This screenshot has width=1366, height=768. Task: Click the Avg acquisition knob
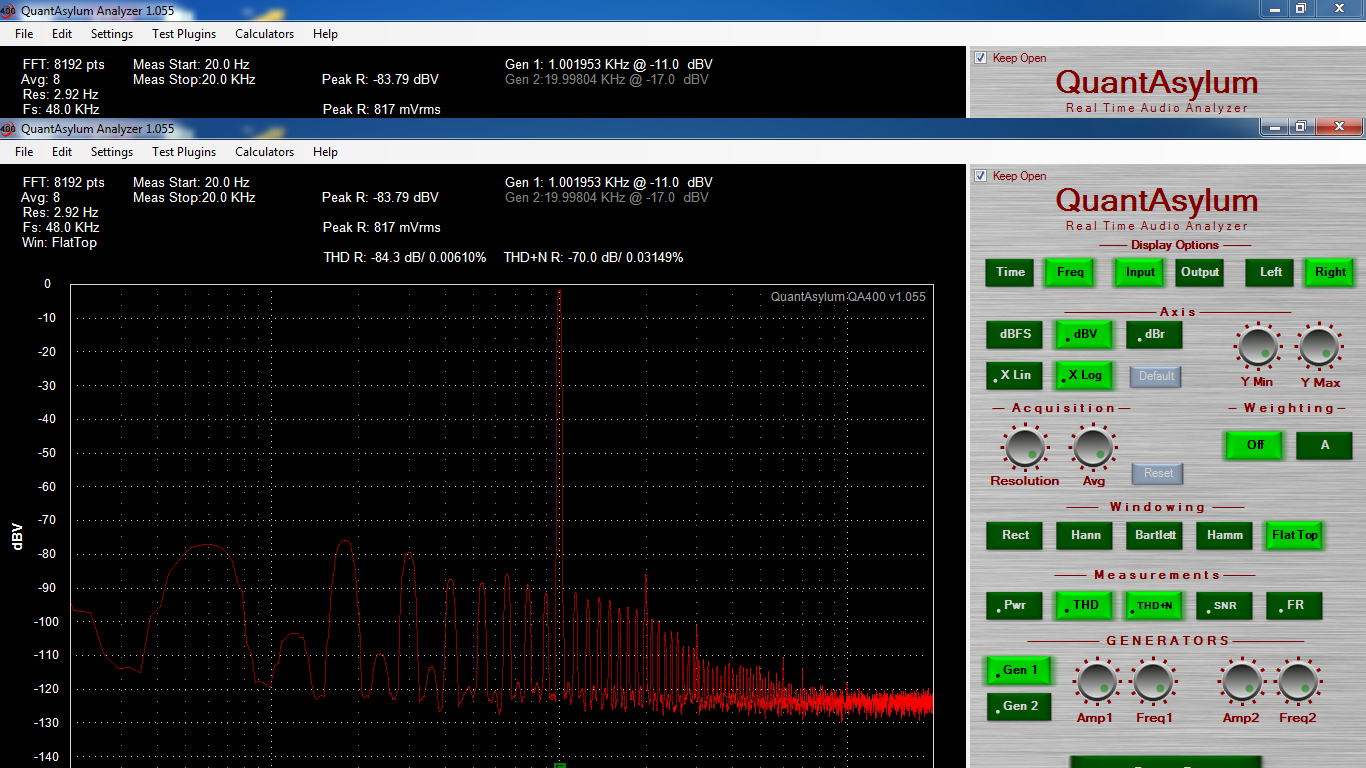click(1093, 447)
